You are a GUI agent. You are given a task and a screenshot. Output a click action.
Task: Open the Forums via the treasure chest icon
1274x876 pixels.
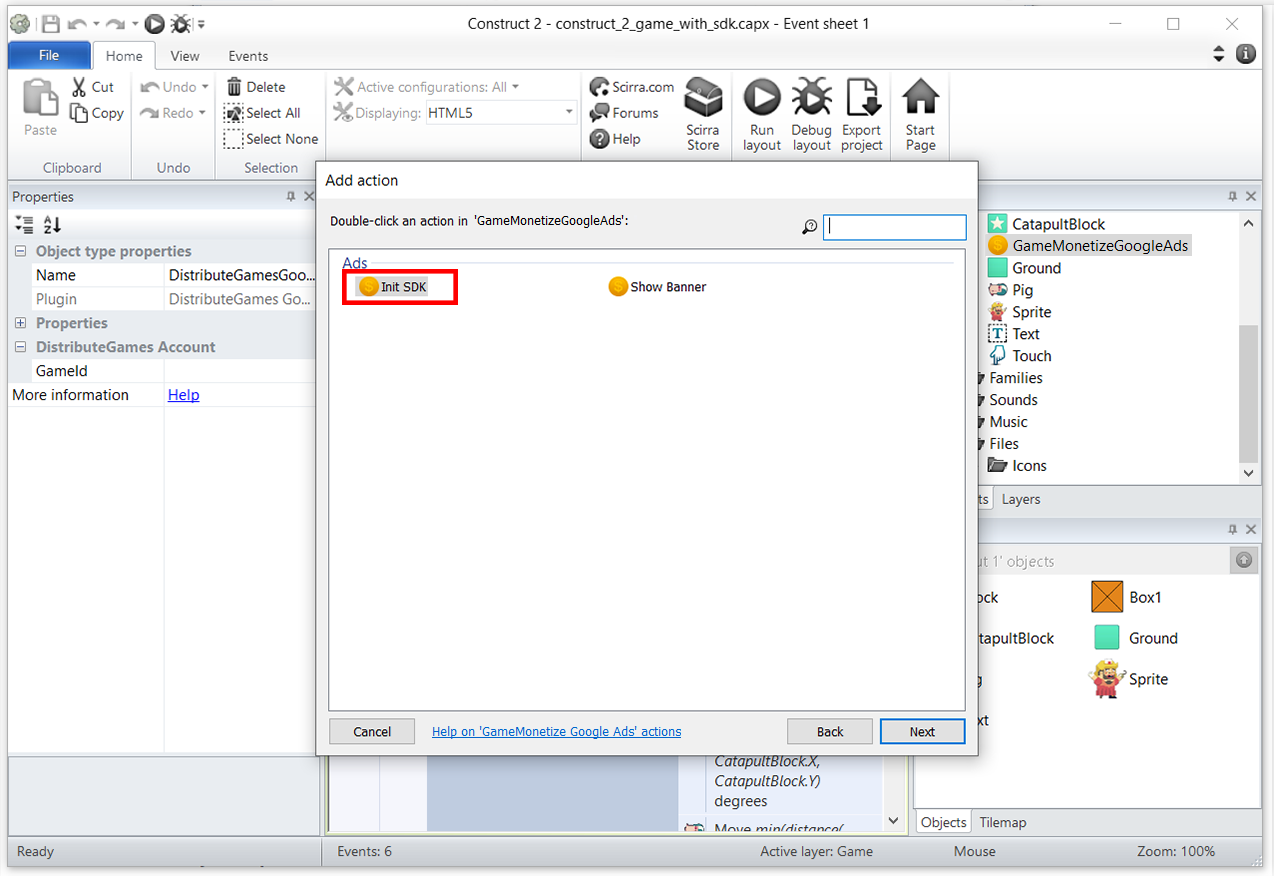[601, 113]
